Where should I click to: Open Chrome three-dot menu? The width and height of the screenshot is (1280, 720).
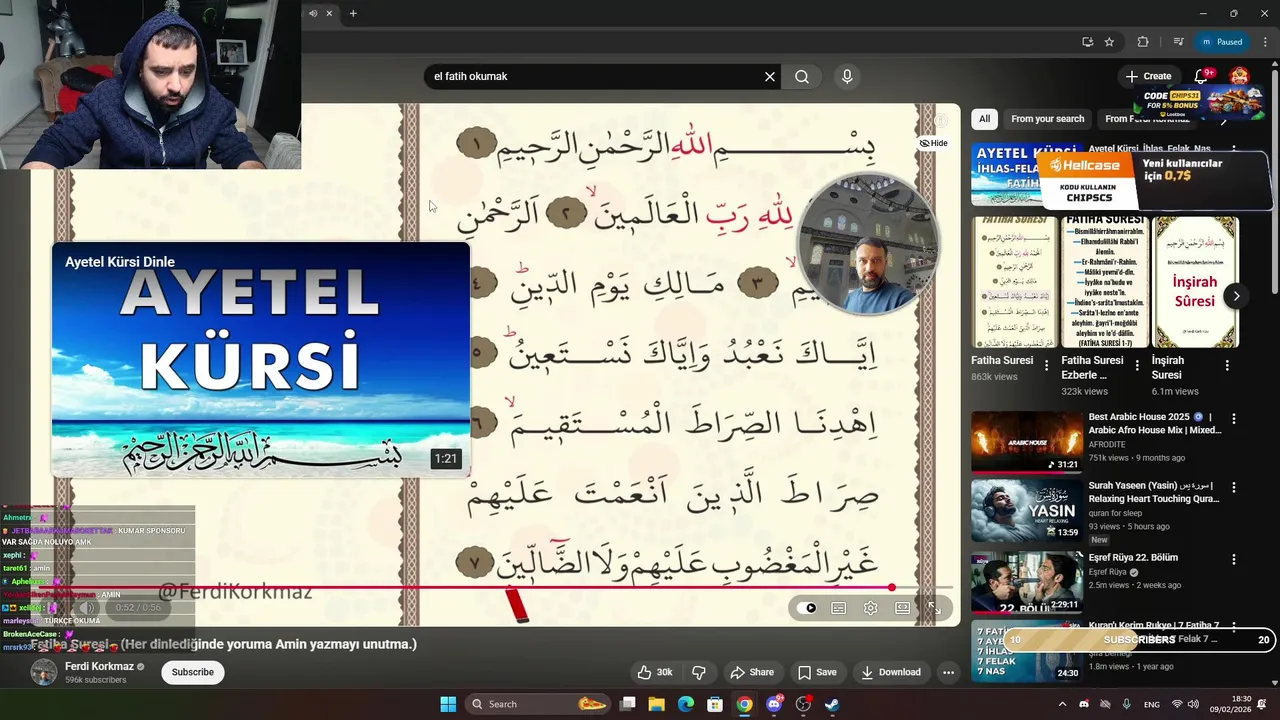coord(1265,42)
